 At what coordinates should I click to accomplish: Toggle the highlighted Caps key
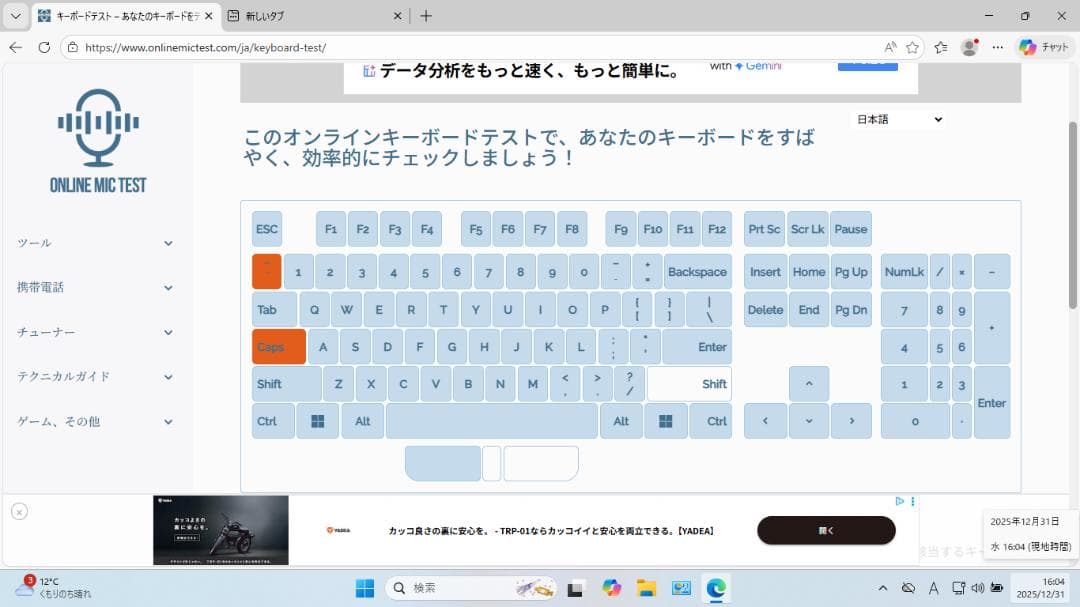click(278, 346)
